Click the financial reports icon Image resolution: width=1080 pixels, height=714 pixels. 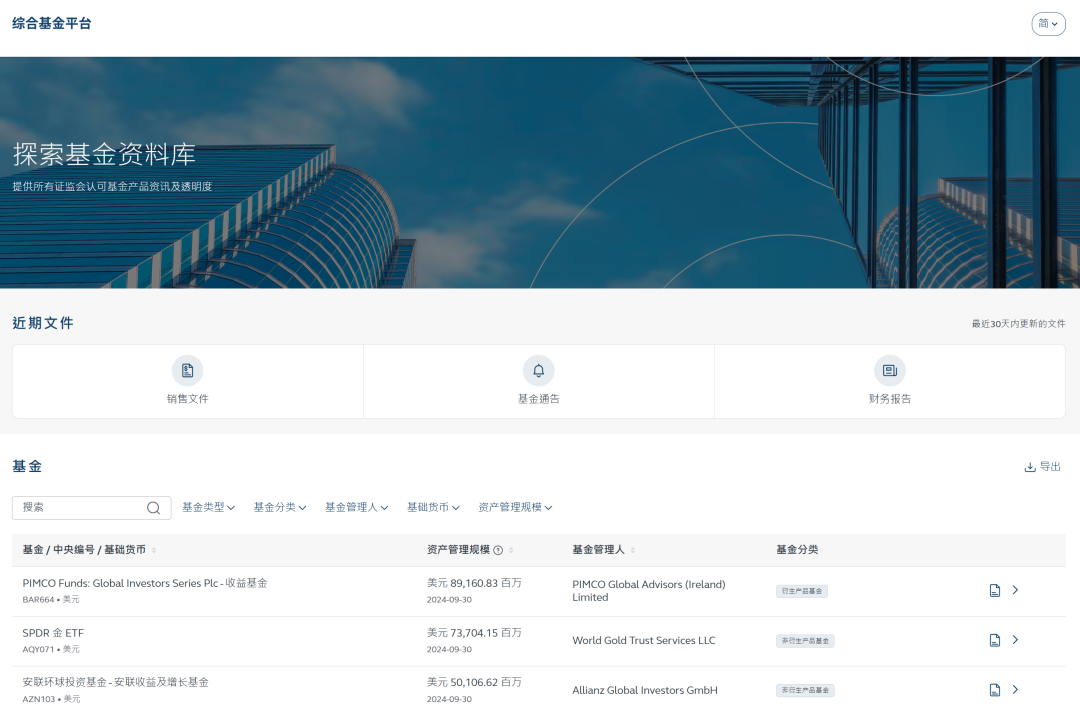tap(889, 371)
